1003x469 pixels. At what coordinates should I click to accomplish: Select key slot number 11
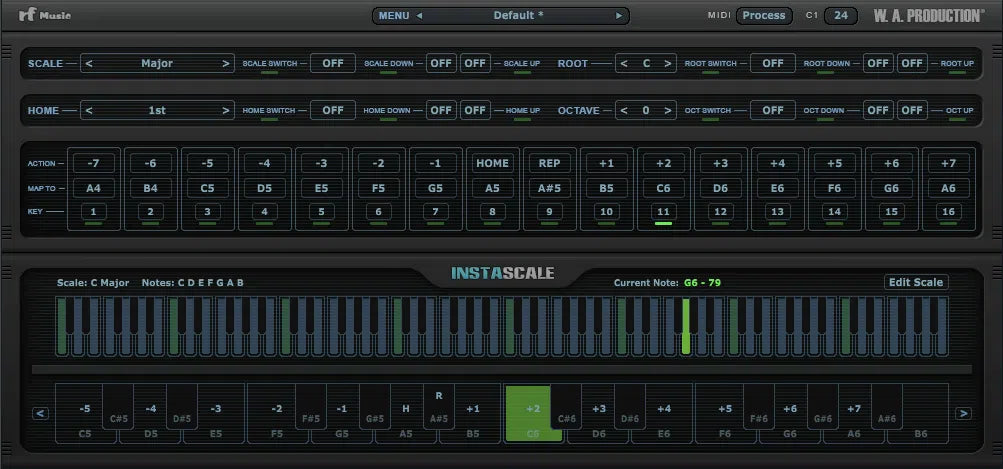click(663, 211)
